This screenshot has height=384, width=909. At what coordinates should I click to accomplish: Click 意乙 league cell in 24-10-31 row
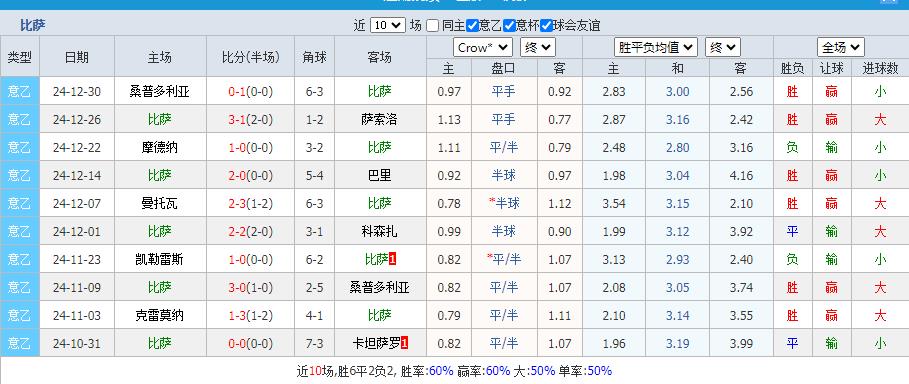pyautogui.click(x=20, y=343)
